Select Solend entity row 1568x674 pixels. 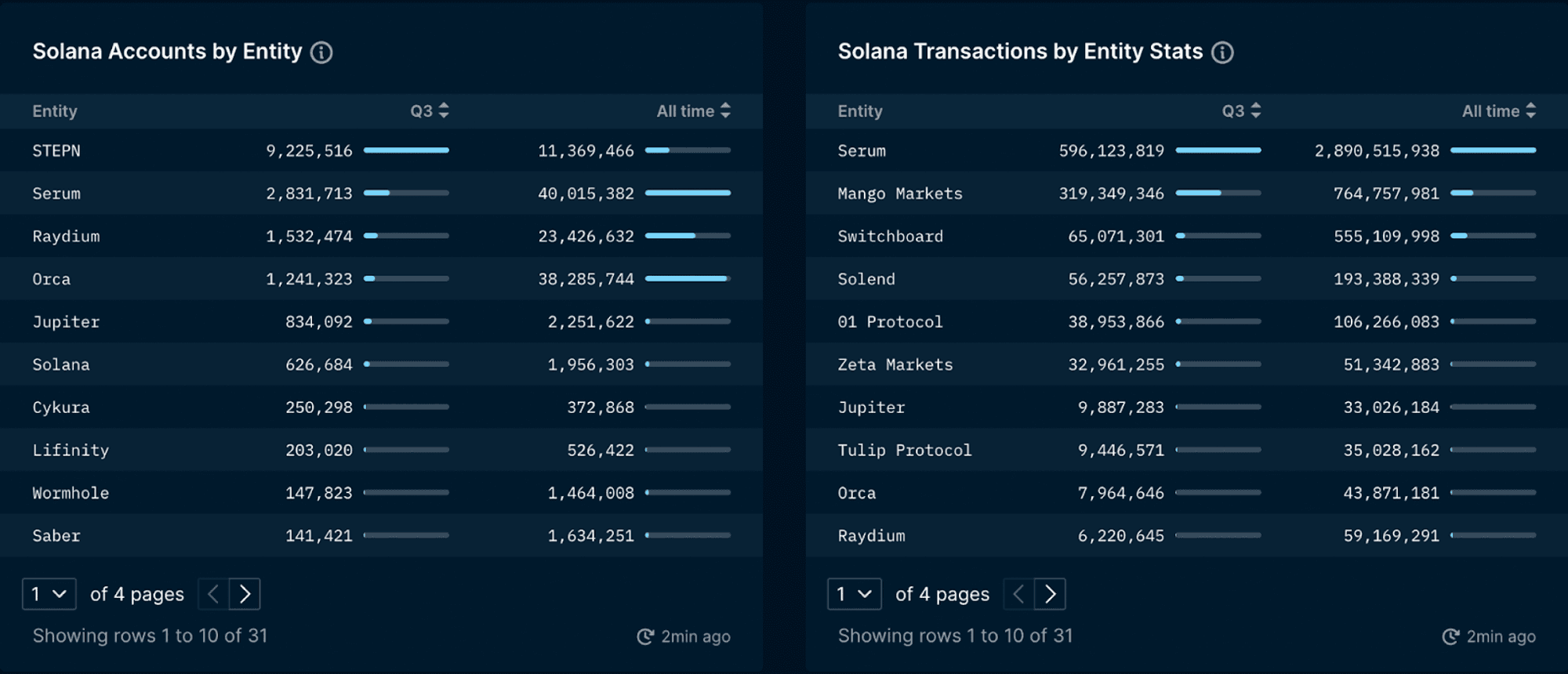1187,279
